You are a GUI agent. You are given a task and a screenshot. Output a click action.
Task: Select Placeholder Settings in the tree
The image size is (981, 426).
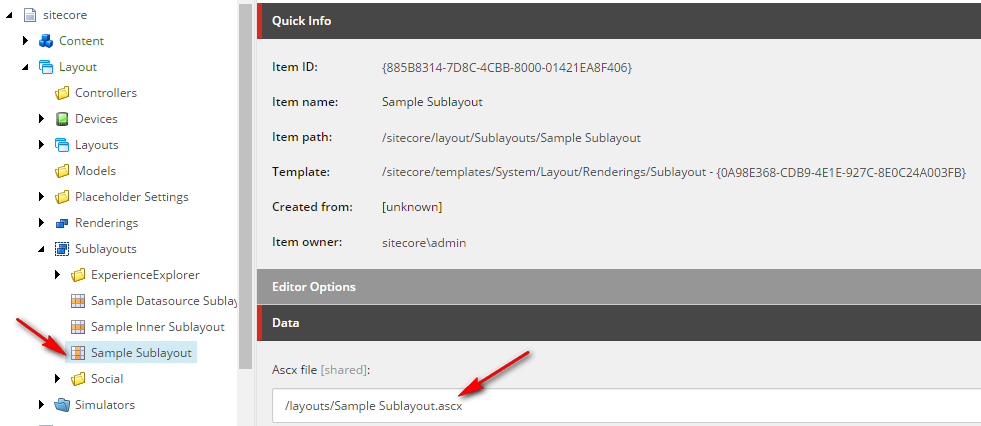coord(131,197)
